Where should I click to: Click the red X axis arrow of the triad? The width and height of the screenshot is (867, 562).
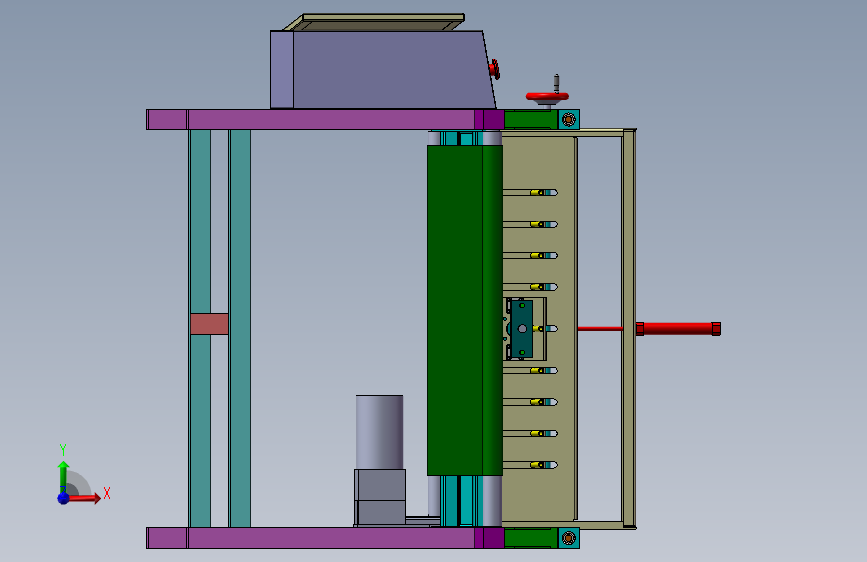pyautogui.click(x=84, y=498)
